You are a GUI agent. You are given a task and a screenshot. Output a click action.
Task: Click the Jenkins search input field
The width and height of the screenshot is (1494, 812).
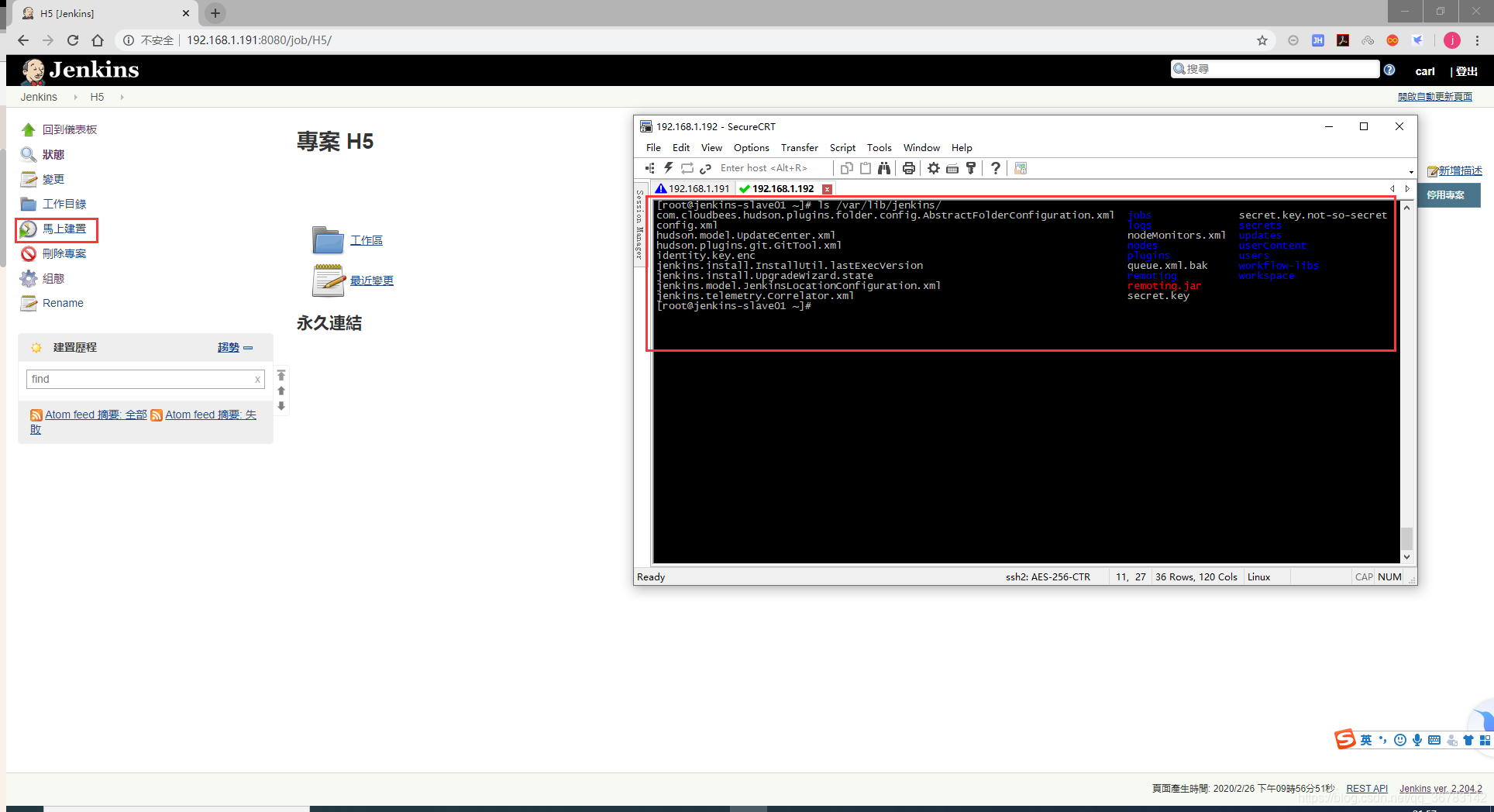tap(1275, 70)
